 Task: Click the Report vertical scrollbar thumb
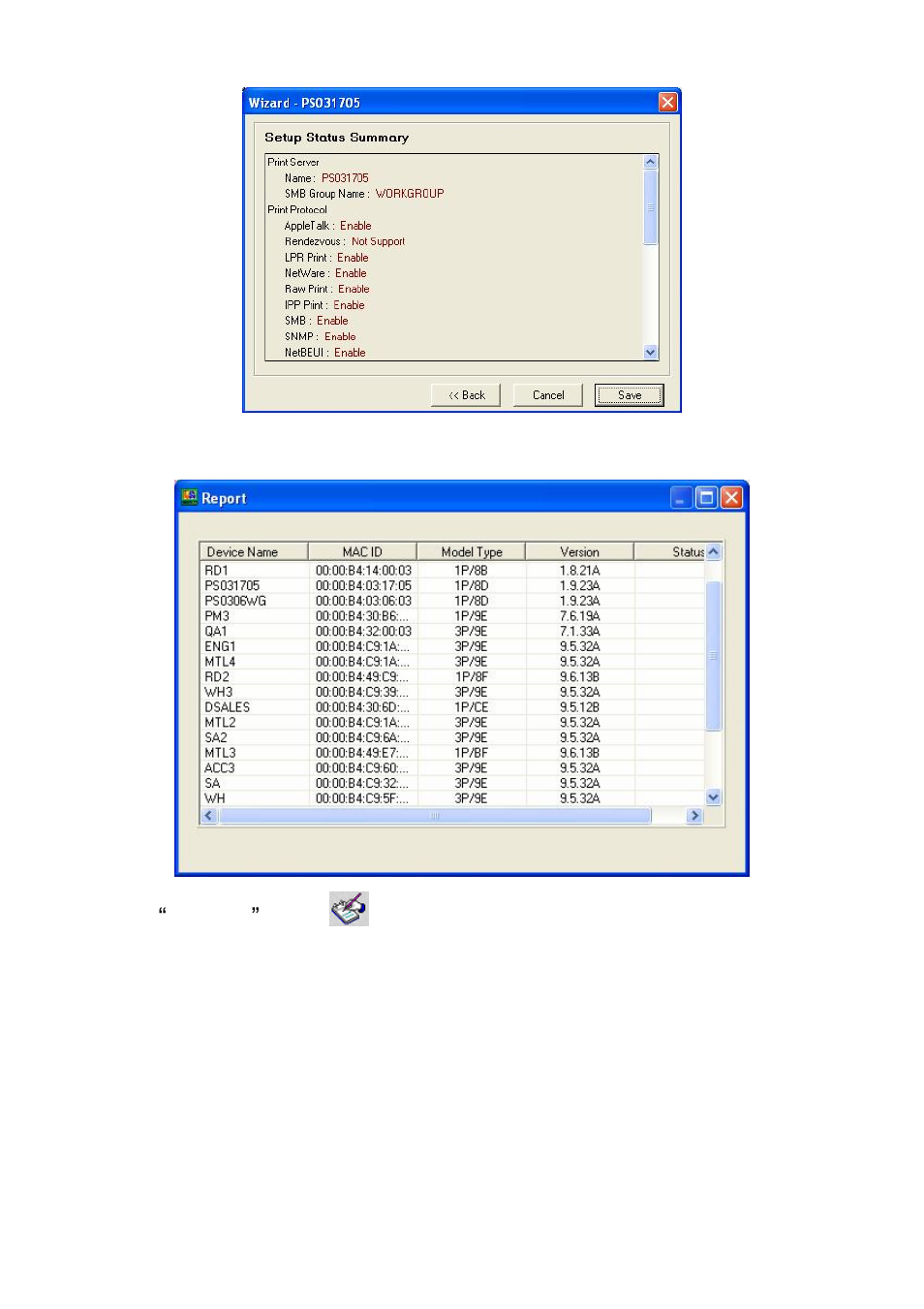click(714, 656)
